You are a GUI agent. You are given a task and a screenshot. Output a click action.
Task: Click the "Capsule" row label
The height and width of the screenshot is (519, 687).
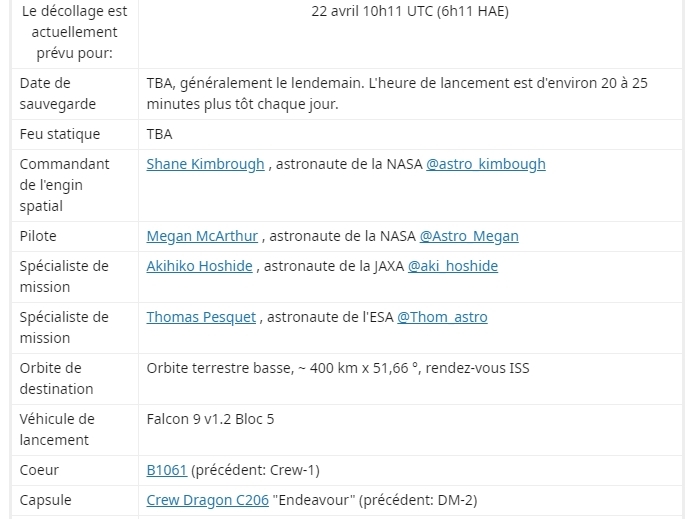[45, 500]
